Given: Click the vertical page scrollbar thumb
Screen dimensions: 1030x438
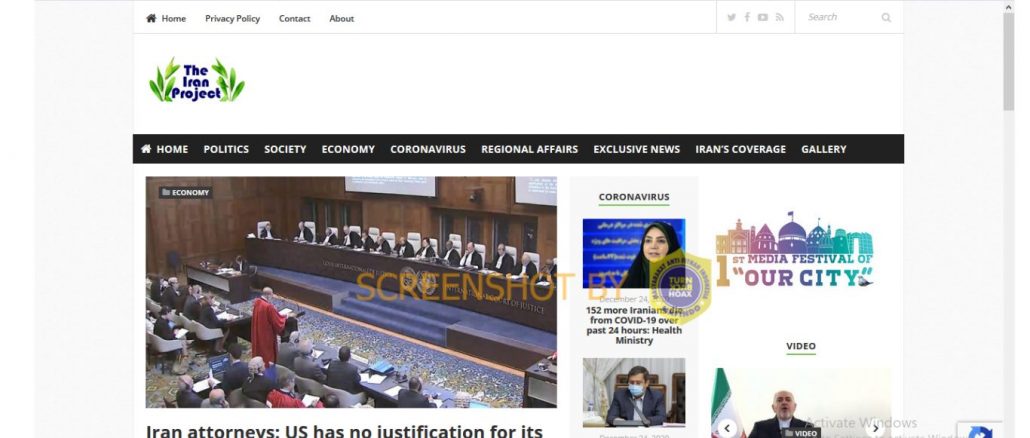Looking at the screenshot, I should click(1009, 61).
